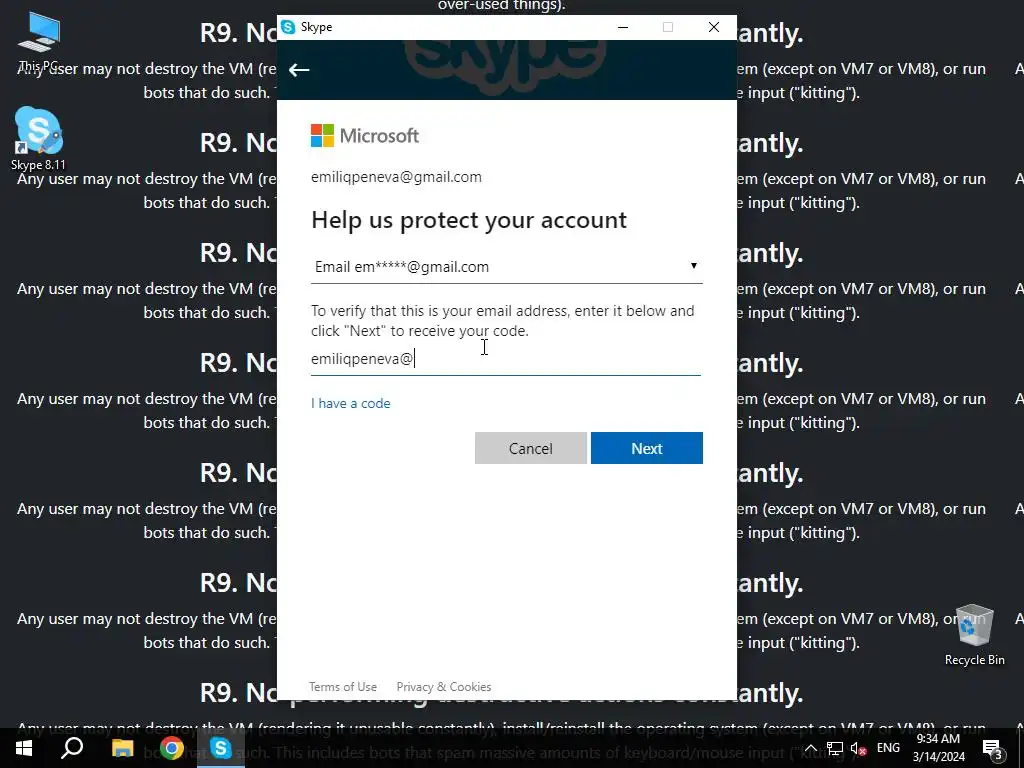Open the Windows Start menu
The width and height of the screenshot is (1024, 768).
tap(24, 748)
